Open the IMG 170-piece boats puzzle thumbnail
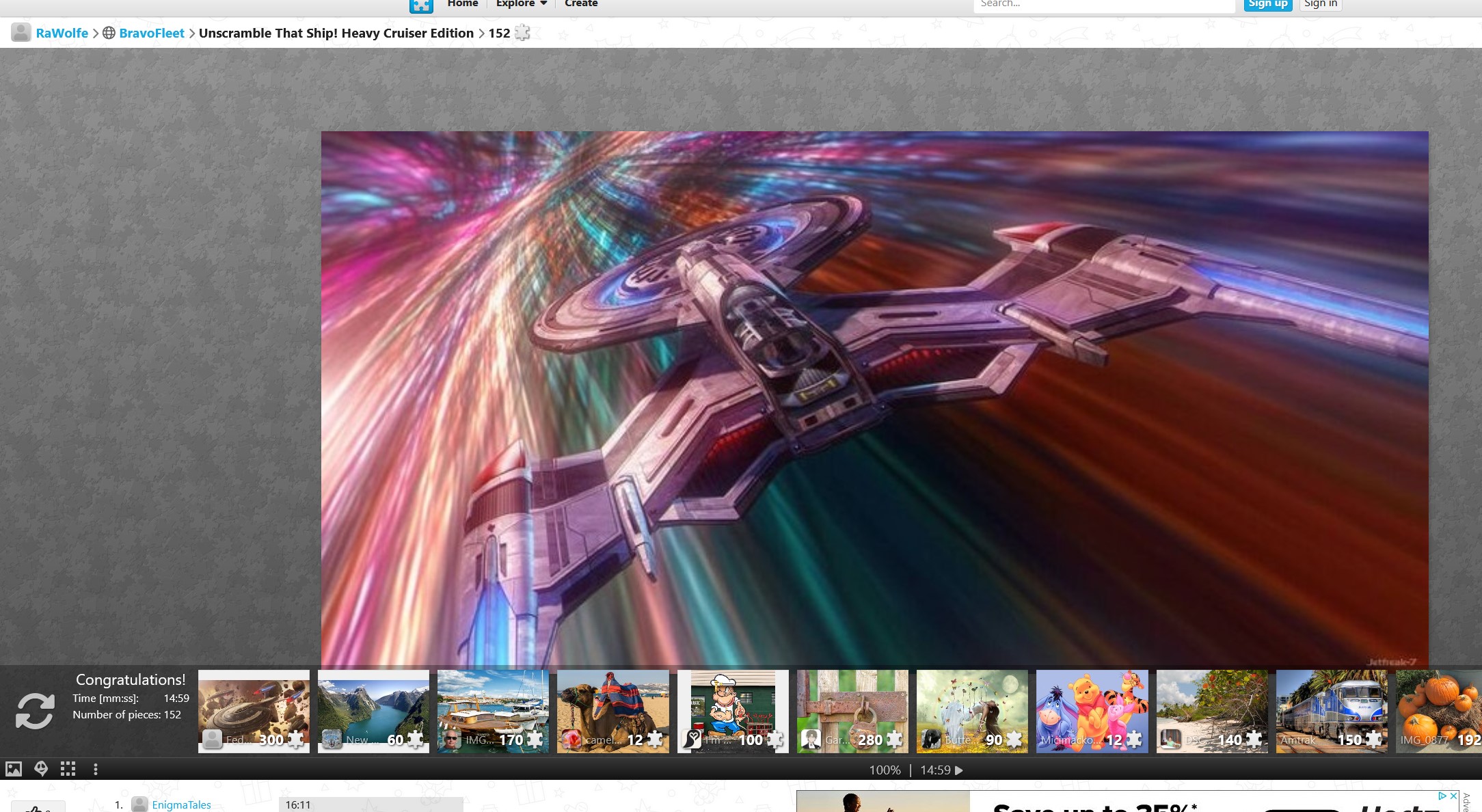The image size is (1482, 812). tap(493, 712)
